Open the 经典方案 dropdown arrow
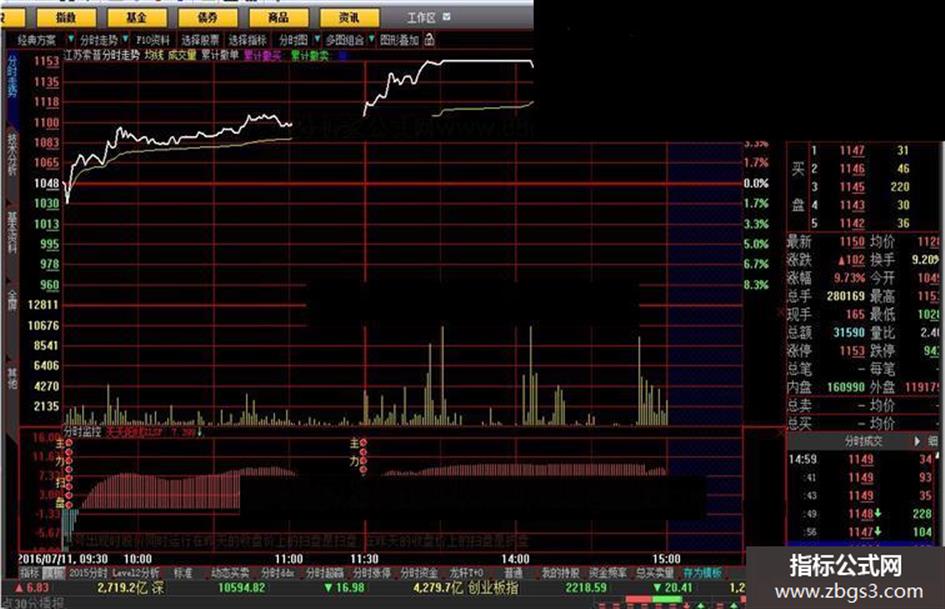The width and height of the screenshot is (945, 609). coord(71,39)
